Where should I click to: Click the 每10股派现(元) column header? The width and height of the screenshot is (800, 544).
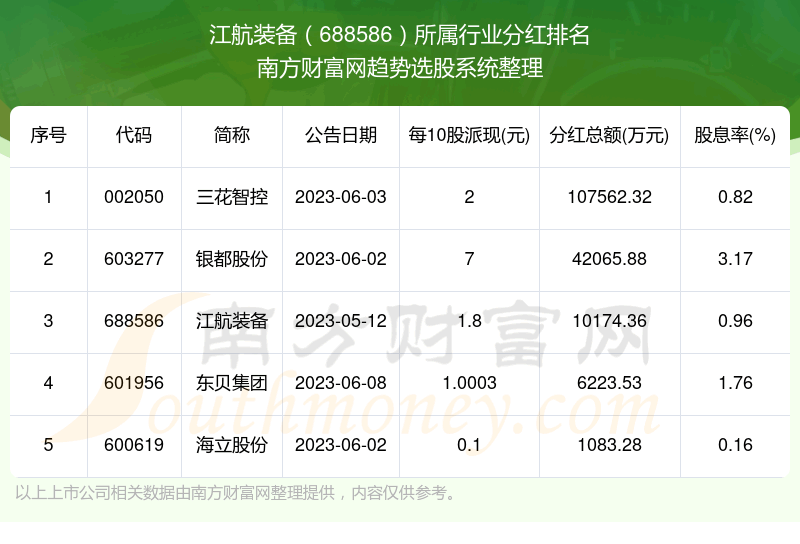(469, 136)
